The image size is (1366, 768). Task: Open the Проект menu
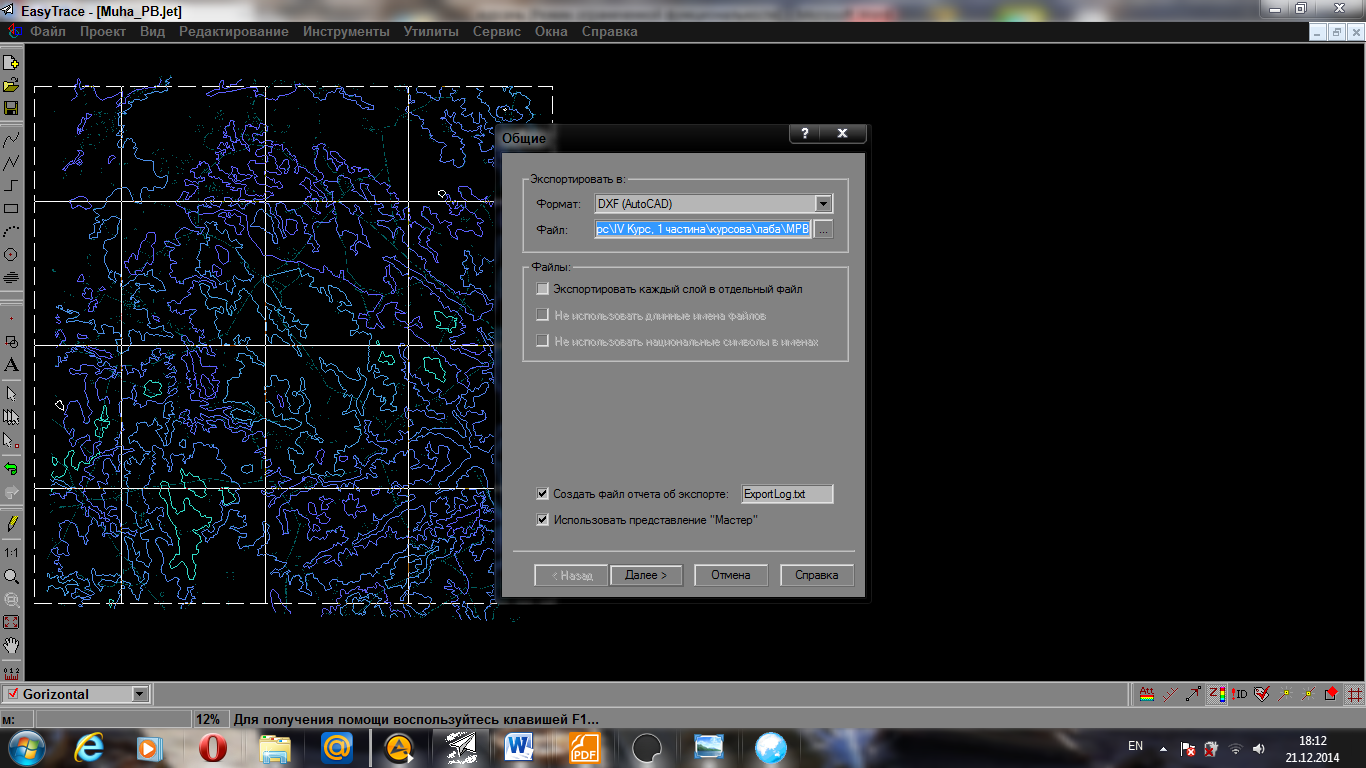103,31
